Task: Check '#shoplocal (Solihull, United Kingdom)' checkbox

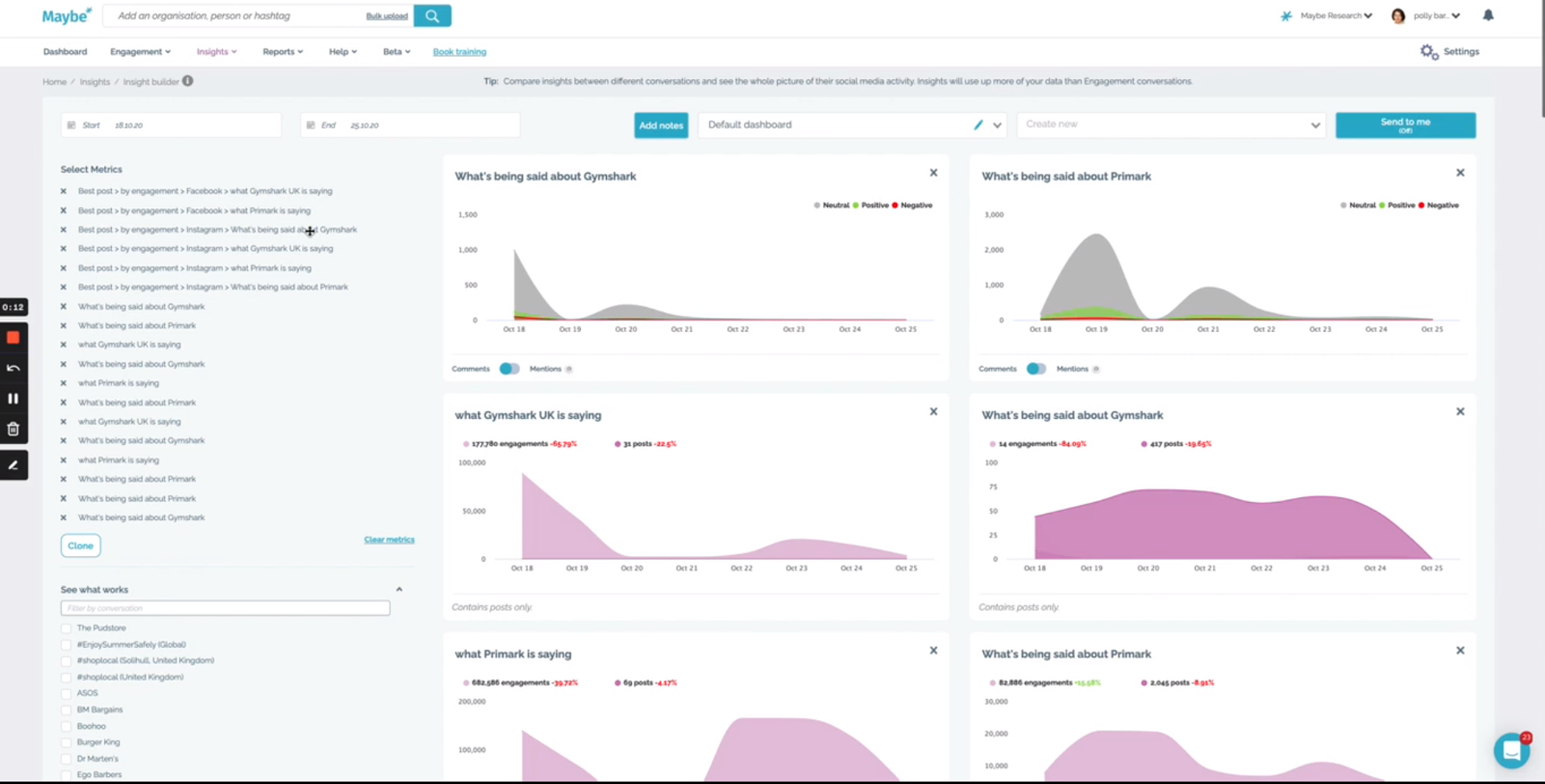Action: tap(66, 661)
